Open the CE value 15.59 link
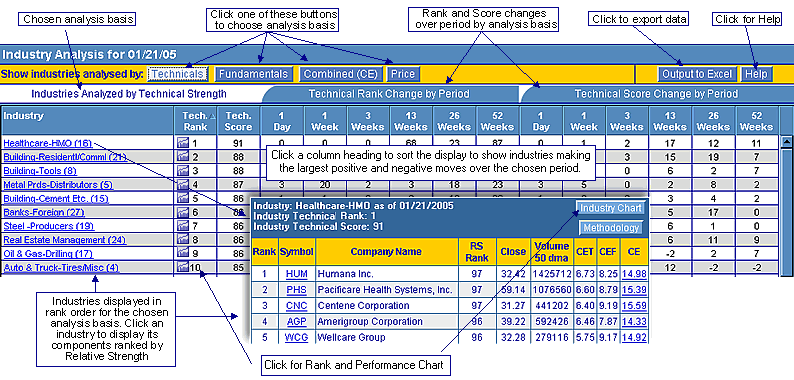 (x=634, y=306)
